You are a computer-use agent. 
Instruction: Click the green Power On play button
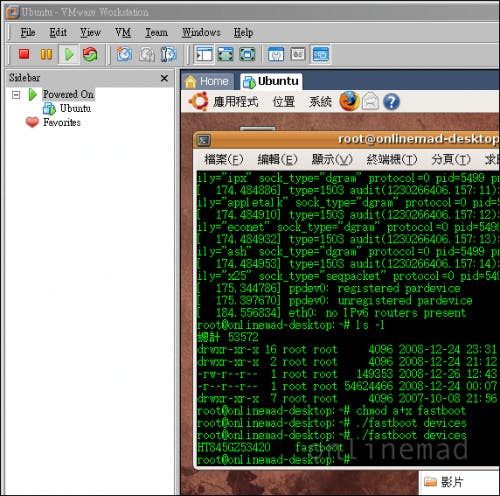(69, 54)
